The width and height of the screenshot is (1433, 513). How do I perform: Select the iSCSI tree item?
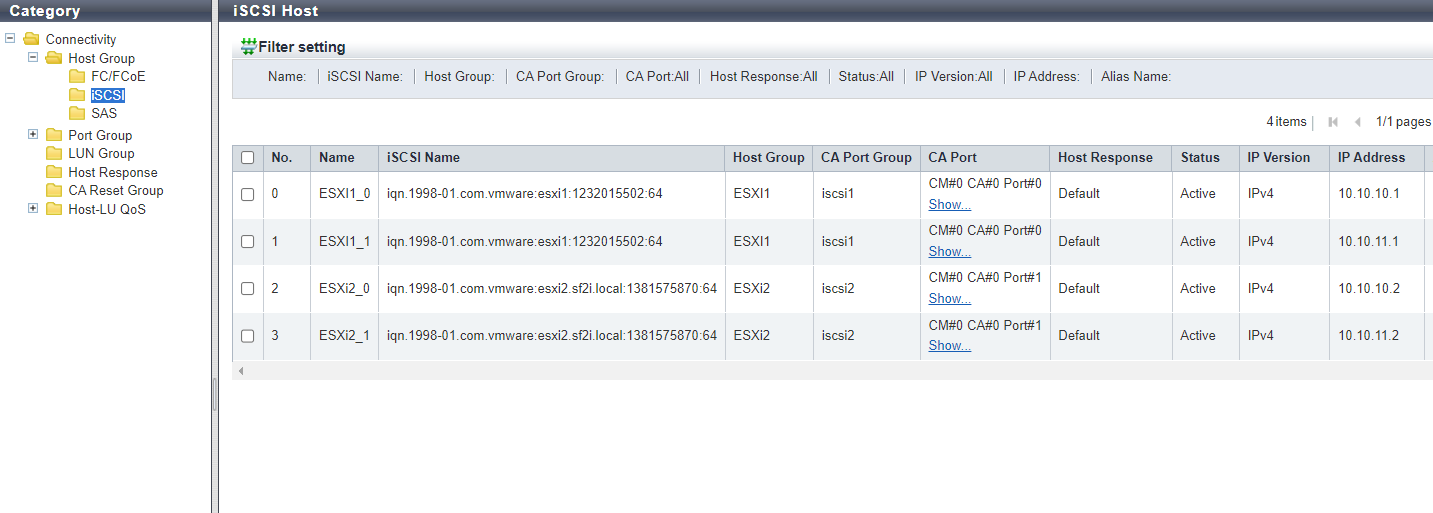[107, 96]
